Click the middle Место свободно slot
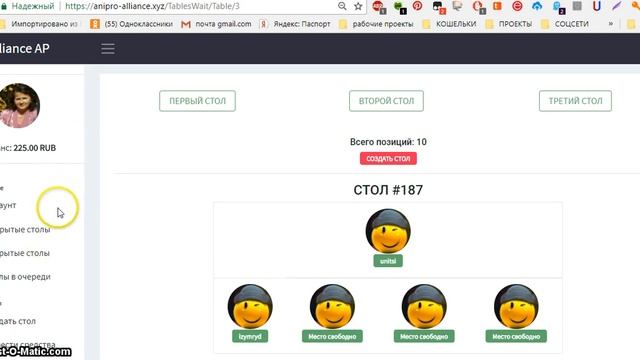This screenshot has width=640, height=360. [424, 336]
